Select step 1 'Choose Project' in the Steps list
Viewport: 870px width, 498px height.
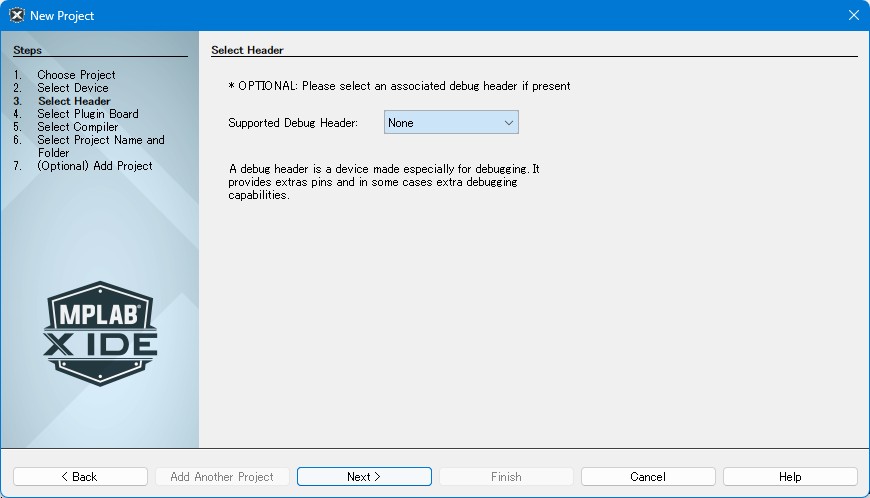(76, 75)
